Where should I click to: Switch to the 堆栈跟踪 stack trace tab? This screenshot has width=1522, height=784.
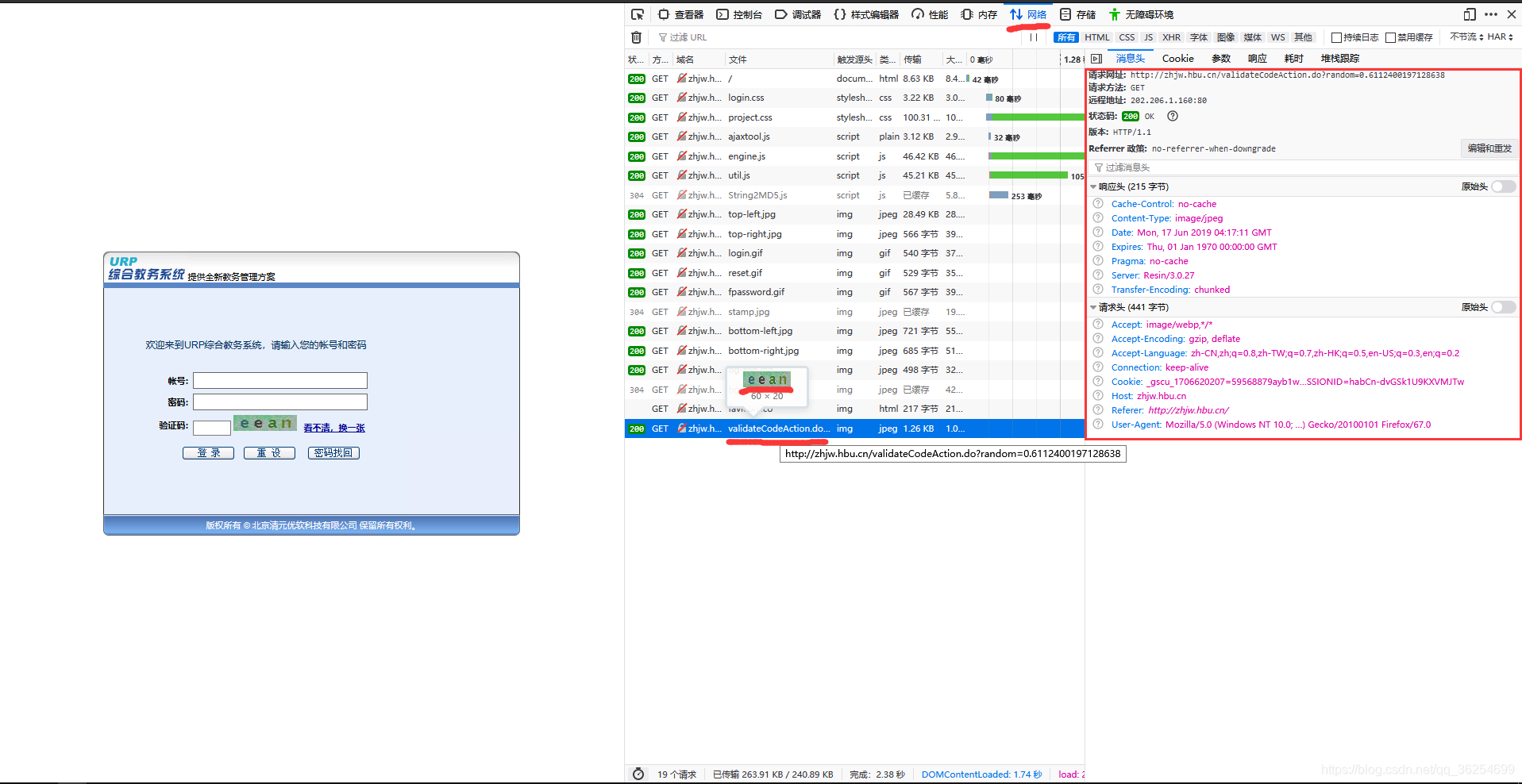pyautogui.click(x=1340, y=59)
